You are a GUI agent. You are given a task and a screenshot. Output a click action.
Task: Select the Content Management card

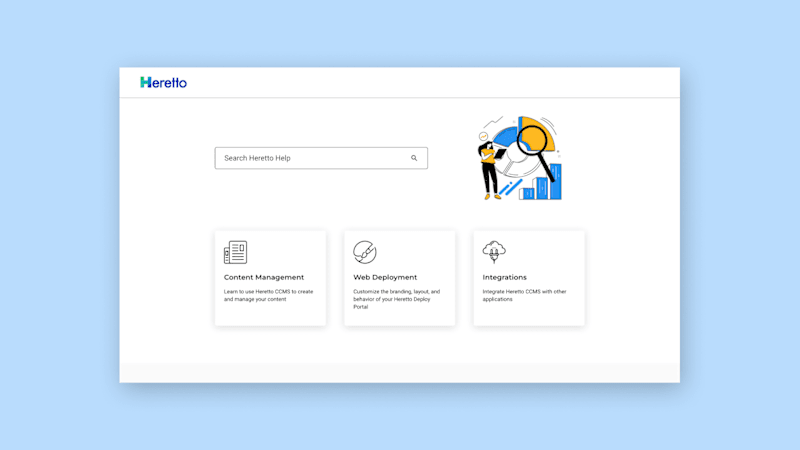tap(270, 278)
